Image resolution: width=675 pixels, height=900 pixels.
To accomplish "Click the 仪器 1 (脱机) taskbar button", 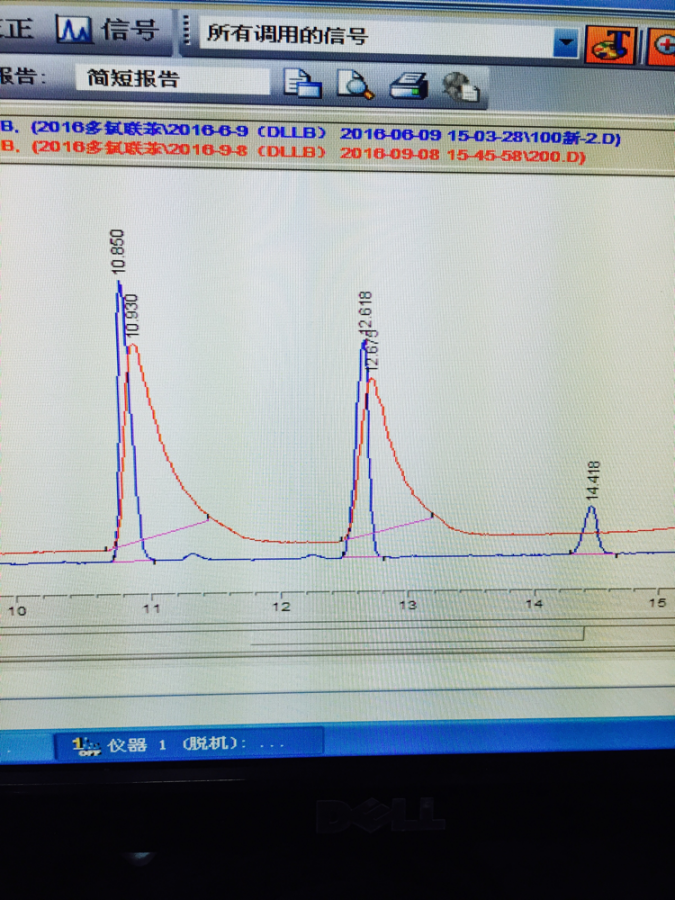I will click(x=189, y=744).
